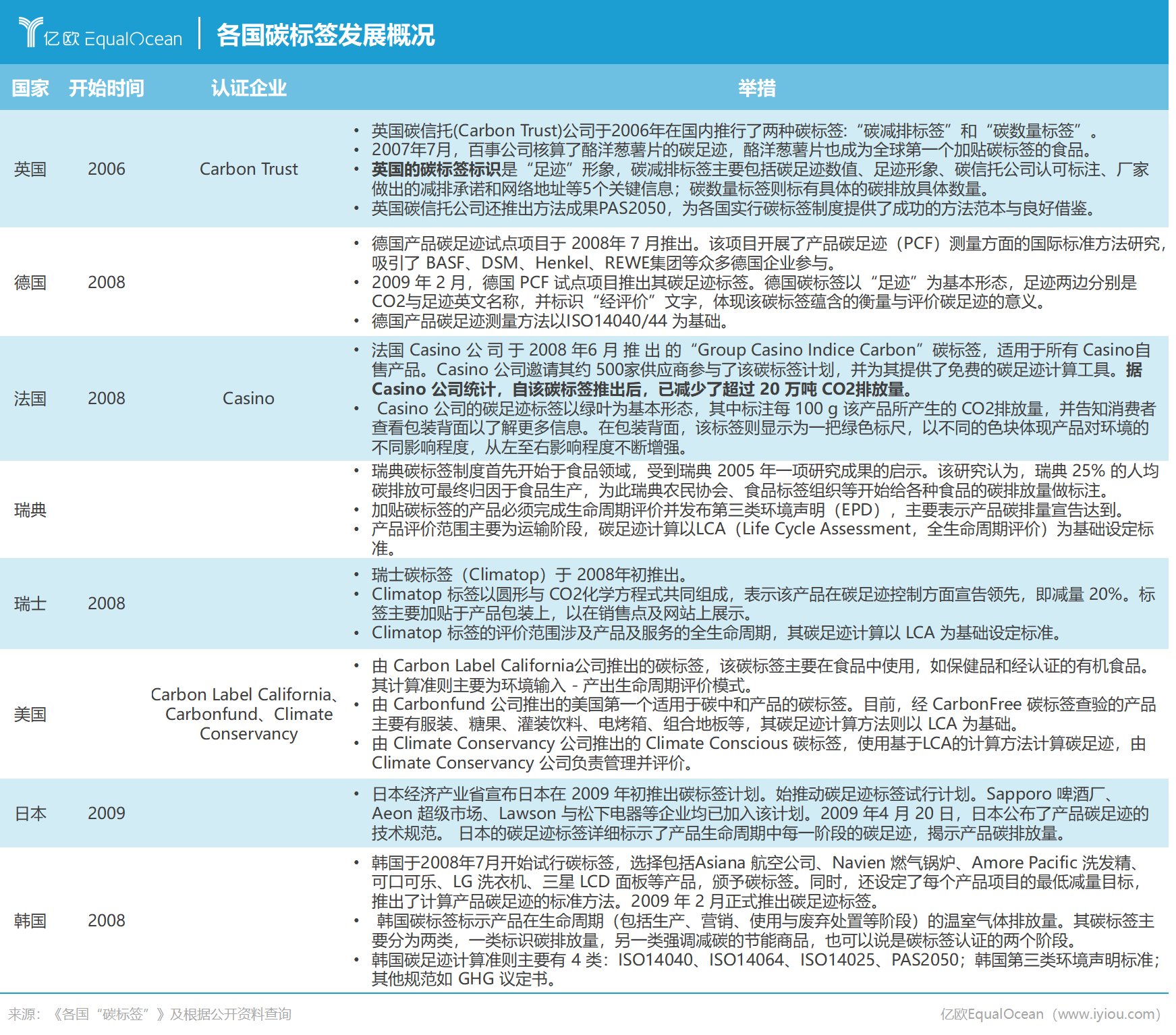Click the 英国 country cell

30,169
